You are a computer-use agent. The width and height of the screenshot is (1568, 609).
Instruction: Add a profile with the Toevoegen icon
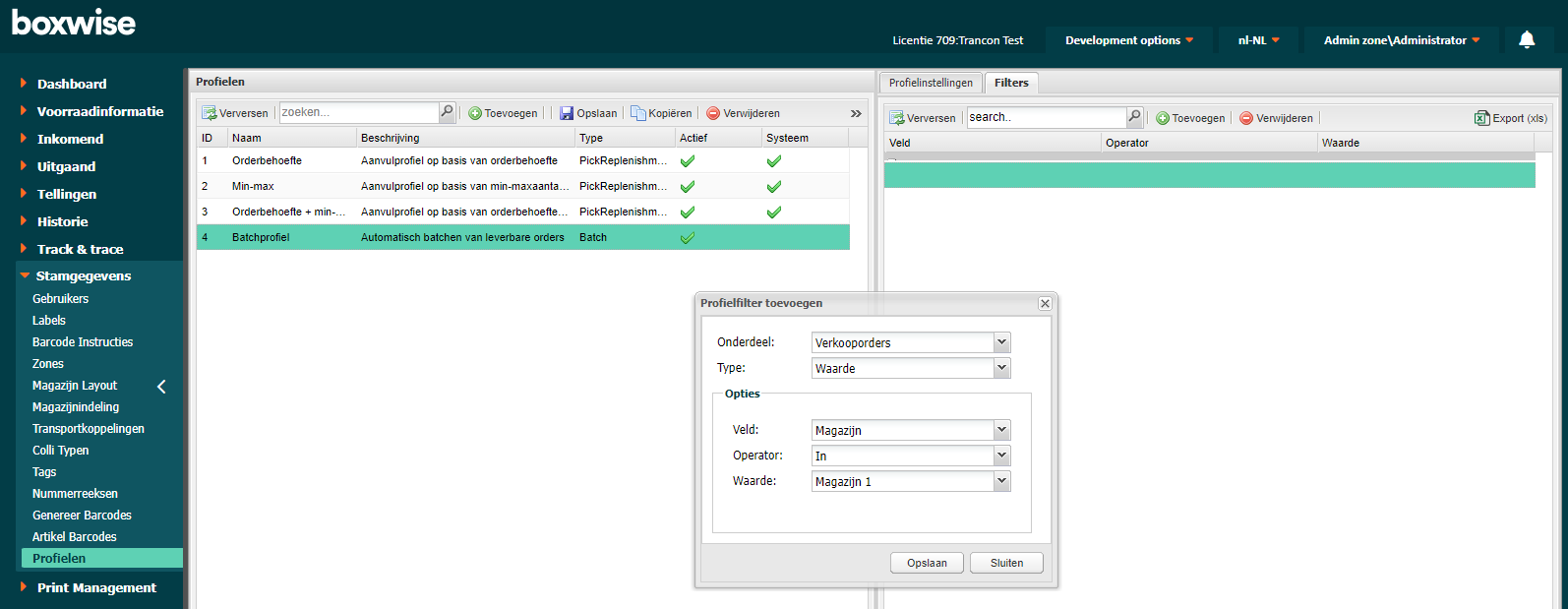click(475, 113)
